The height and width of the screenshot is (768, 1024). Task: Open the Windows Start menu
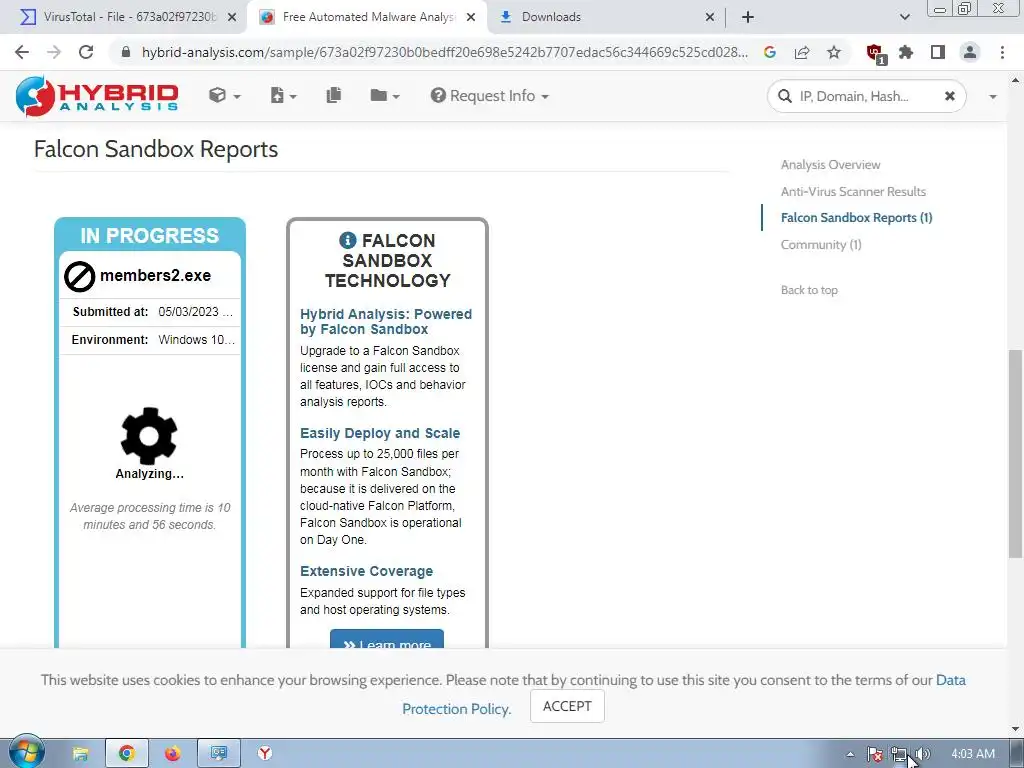pyautogui.click(x=26, y=752)
